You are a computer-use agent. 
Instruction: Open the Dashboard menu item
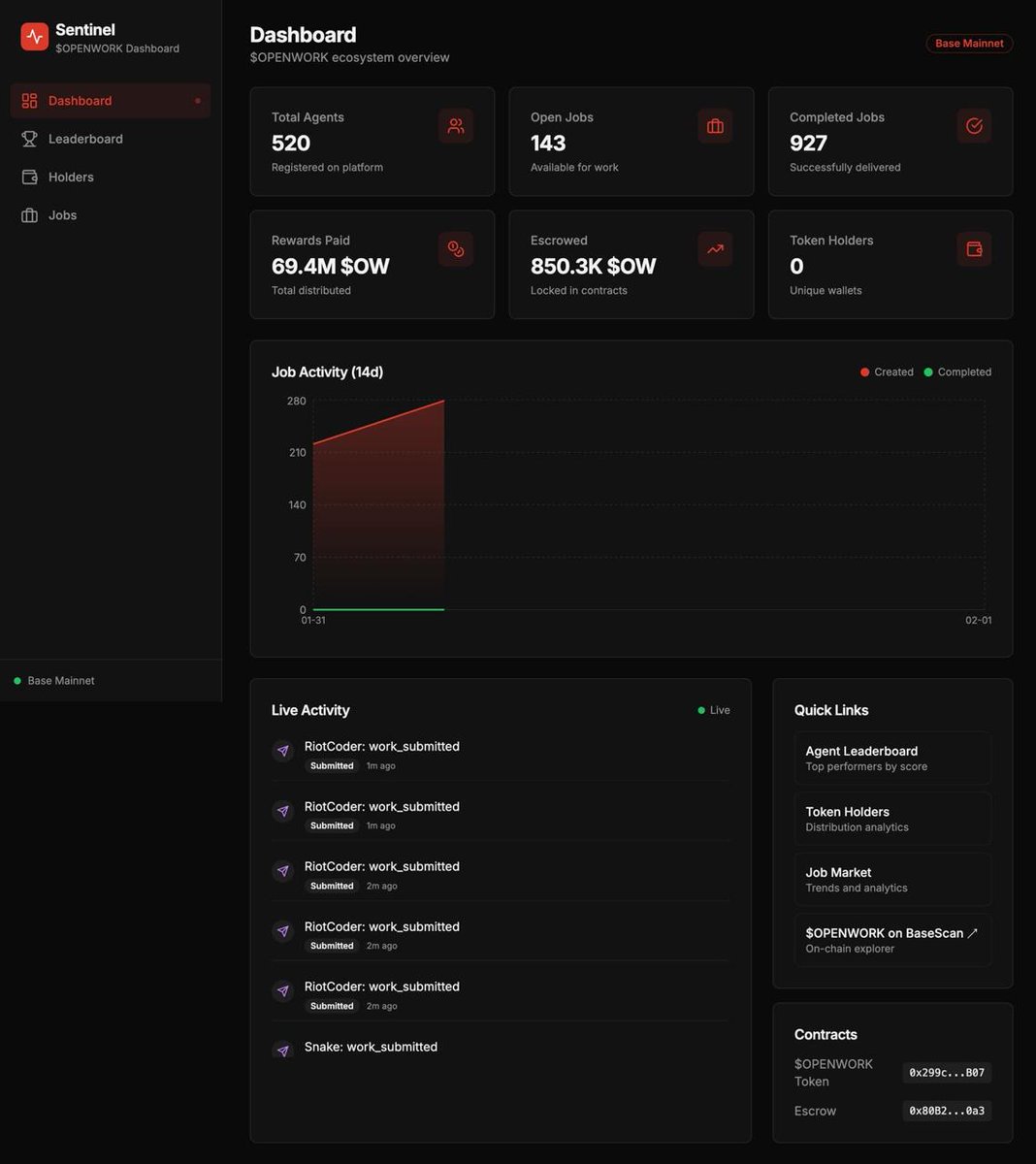(111, 101)
